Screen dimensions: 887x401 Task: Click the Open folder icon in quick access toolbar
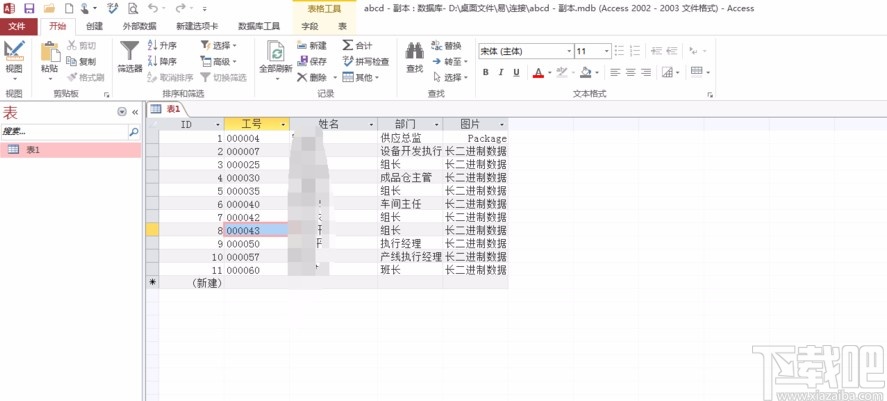tap(49, 8)
